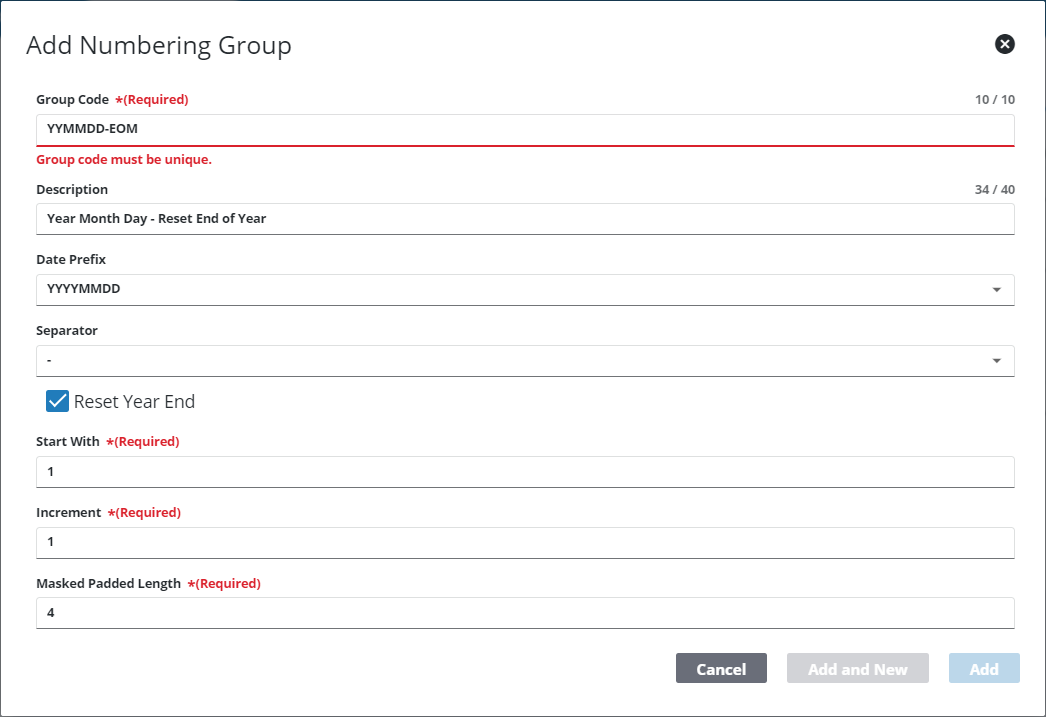Click the checkmark inside Reset Year End box

57,401
